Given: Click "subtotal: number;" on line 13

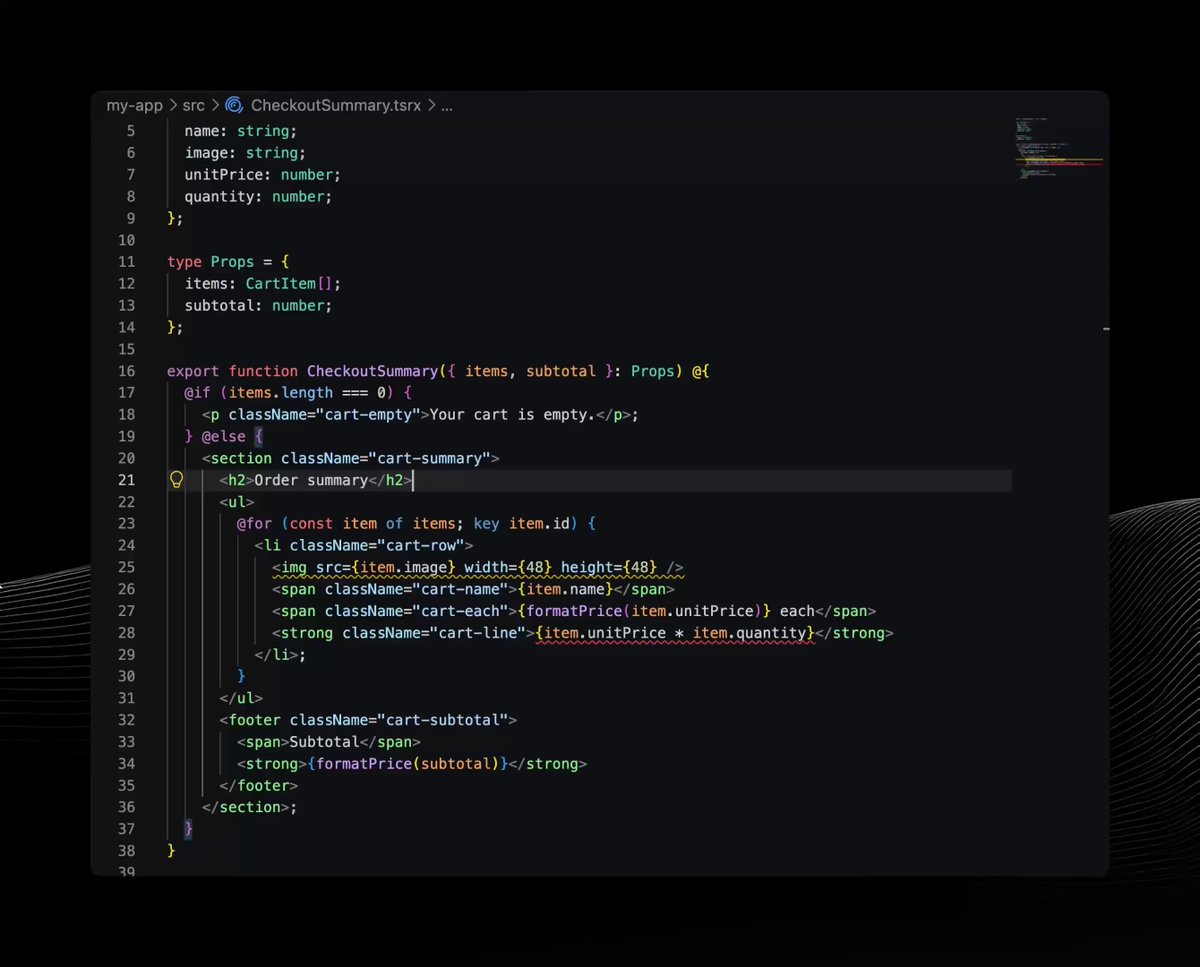Looking at the screenshot, I should click(x=259, y=306).
